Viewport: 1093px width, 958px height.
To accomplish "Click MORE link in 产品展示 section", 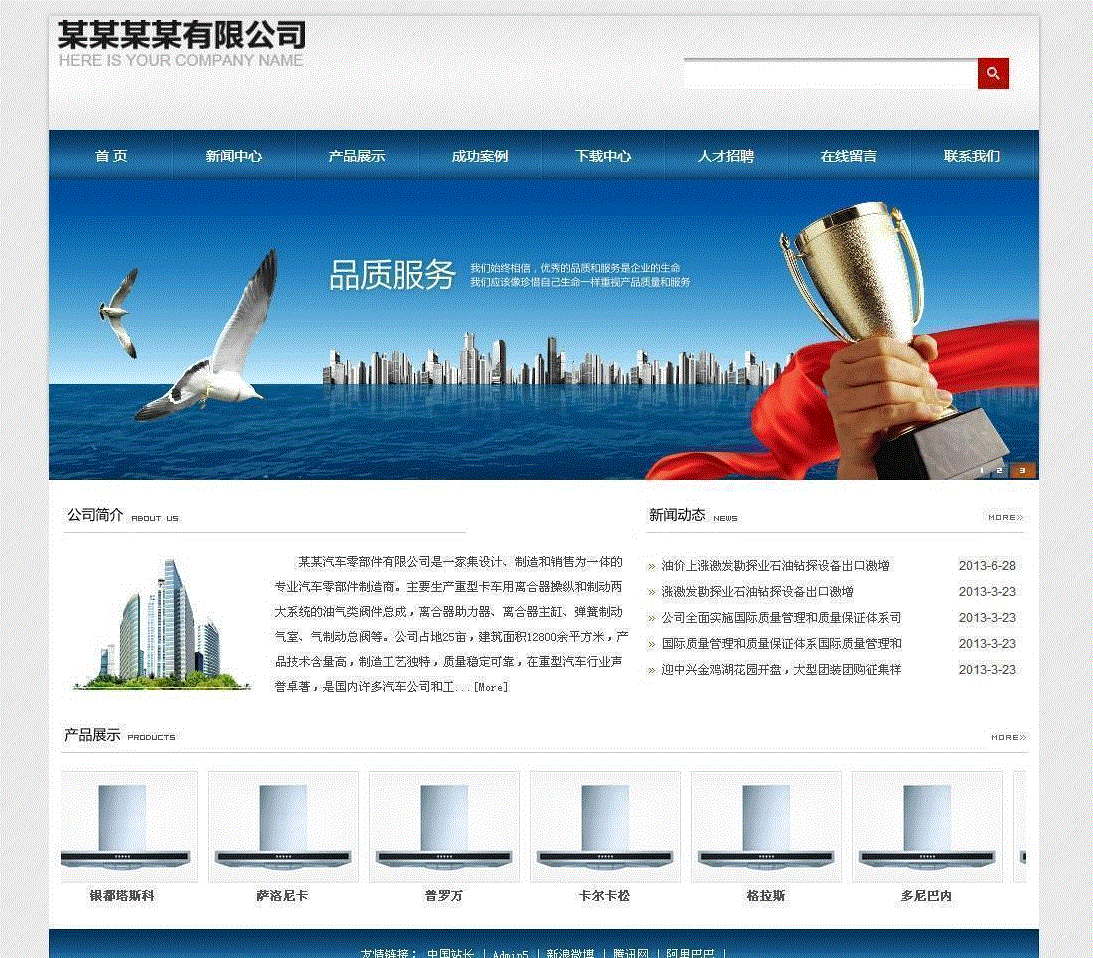I will (x=1008, y=737).
